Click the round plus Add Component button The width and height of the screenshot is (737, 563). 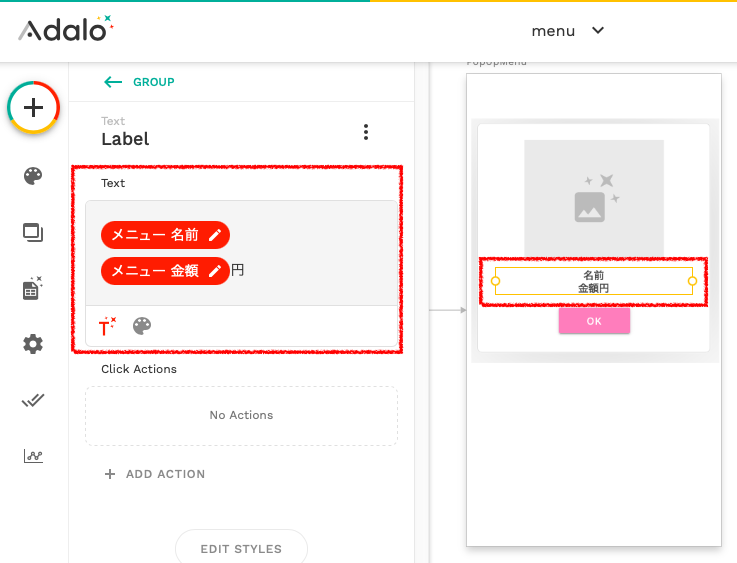33,108
